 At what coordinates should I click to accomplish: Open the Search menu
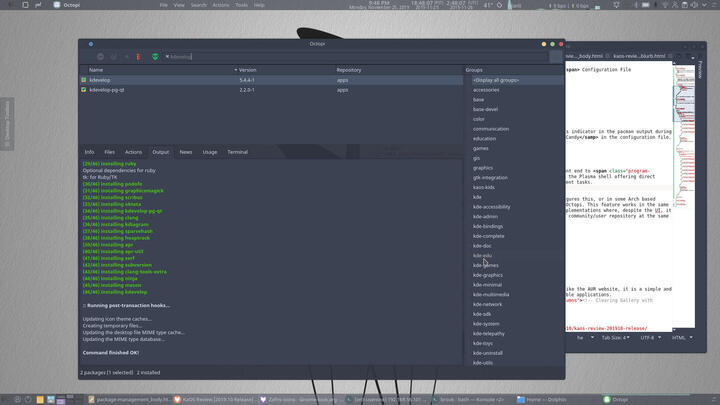(198, 5)
